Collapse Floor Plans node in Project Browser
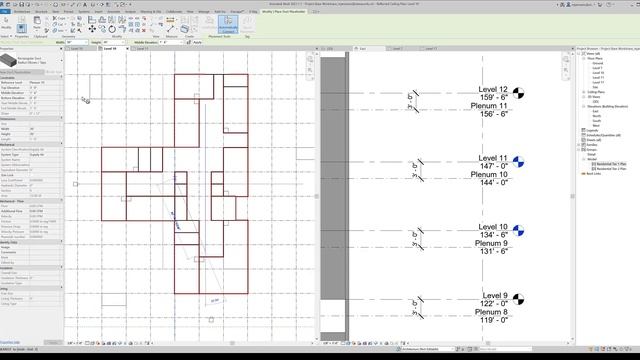The image size is (640, 360). click(x=584, y=58)
